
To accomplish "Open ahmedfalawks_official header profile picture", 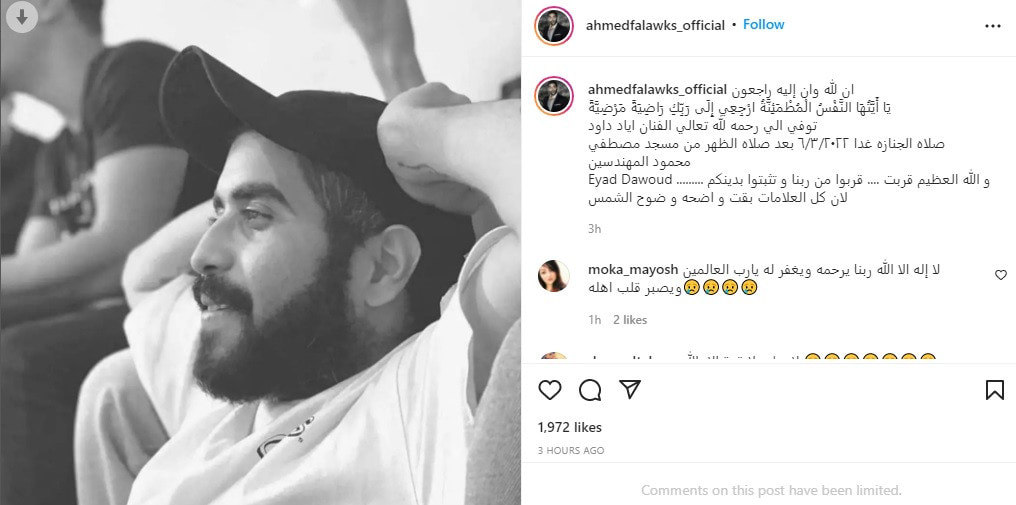I will (x=553, y=26).
